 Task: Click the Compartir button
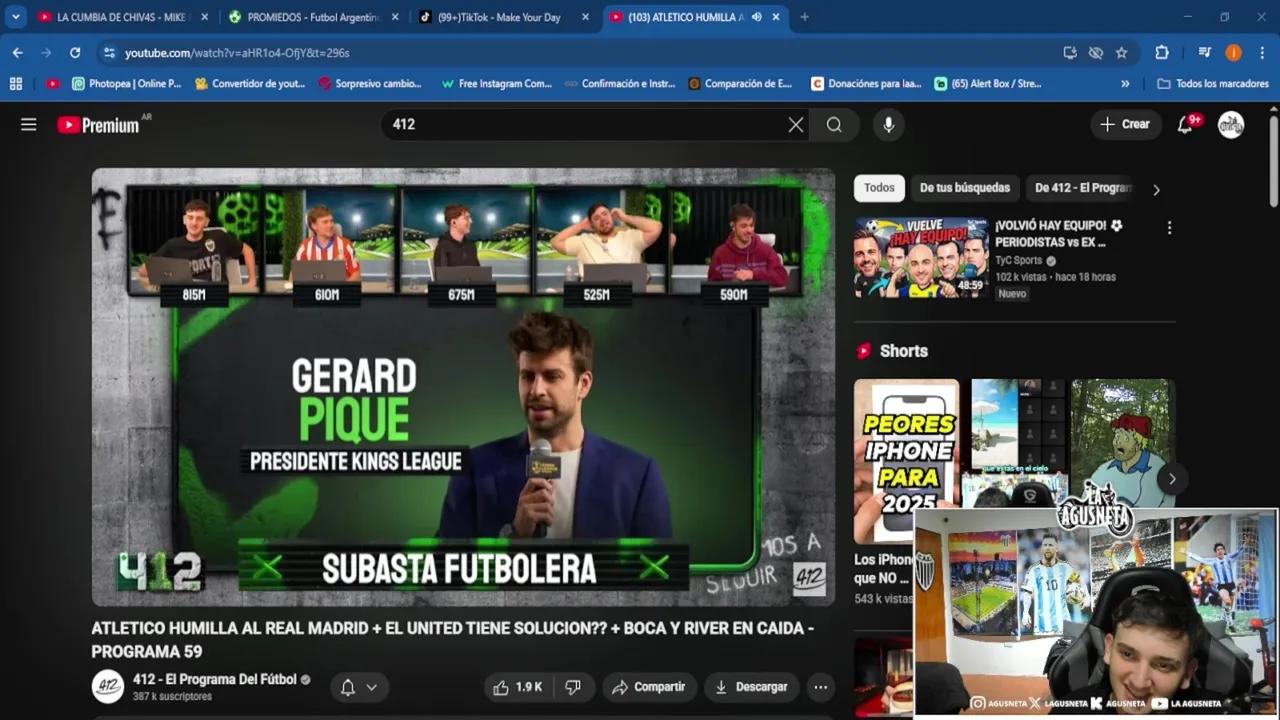pyautogui.click(x=649, y=687)
